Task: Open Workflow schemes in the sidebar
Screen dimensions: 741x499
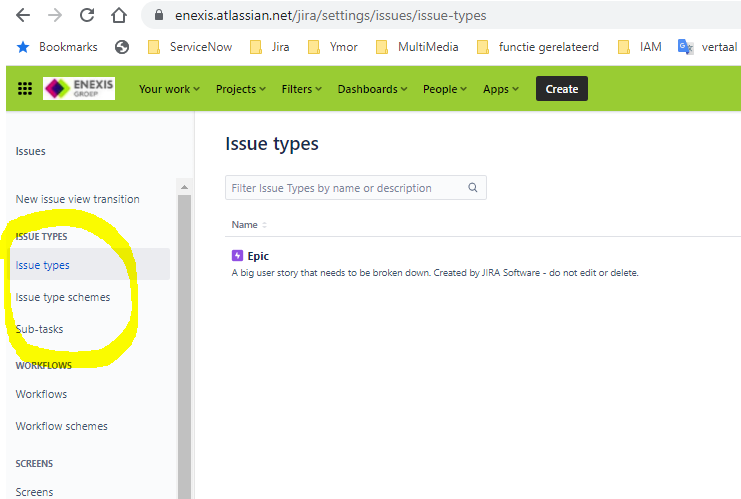Action: coord(61,426)
